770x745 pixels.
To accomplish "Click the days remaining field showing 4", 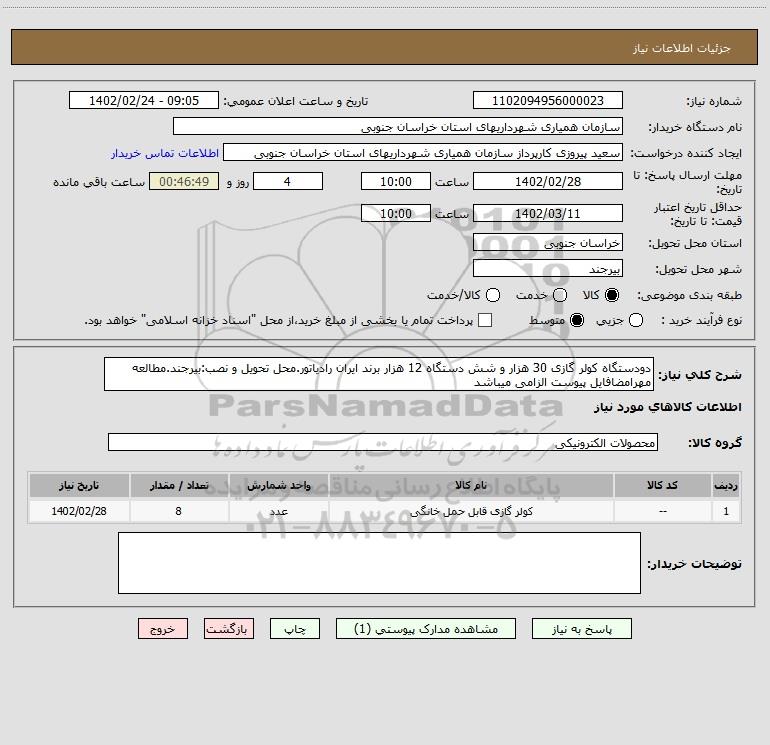I will click(288, 181).
